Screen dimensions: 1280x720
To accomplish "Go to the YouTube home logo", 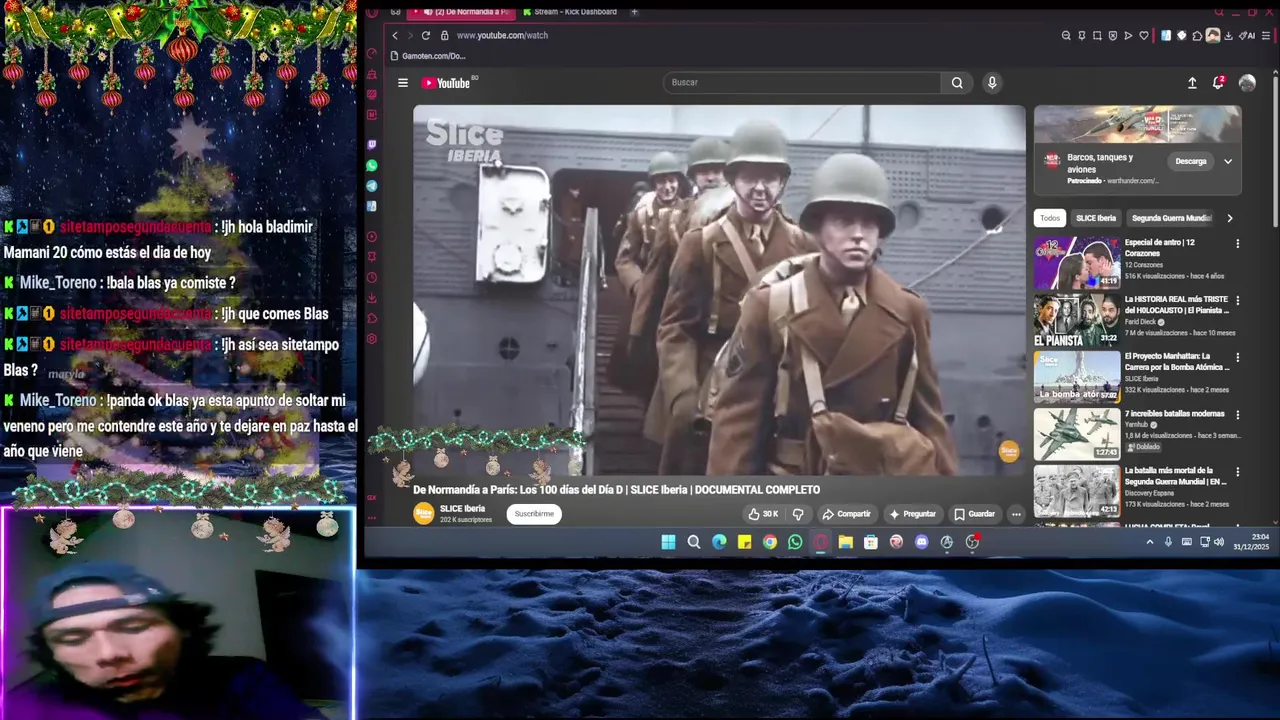I will tap(448, 83).
